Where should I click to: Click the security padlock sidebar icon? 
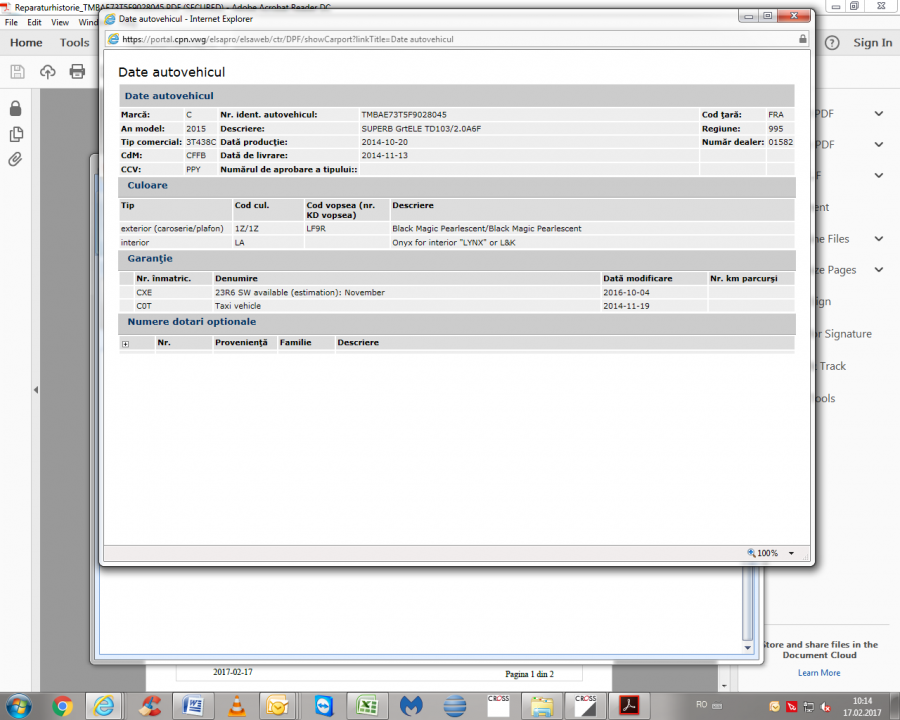point(15,108)
